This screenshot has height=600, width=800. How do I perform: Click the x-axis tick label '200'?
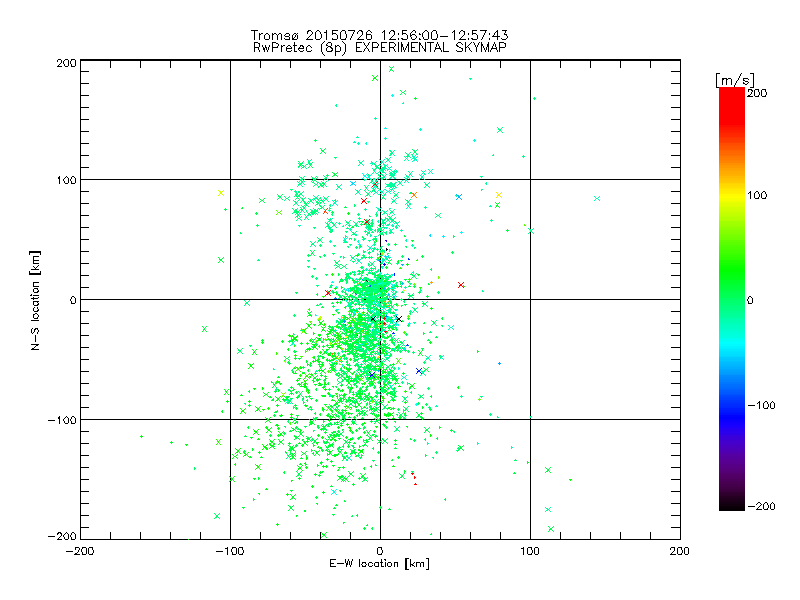680,551
